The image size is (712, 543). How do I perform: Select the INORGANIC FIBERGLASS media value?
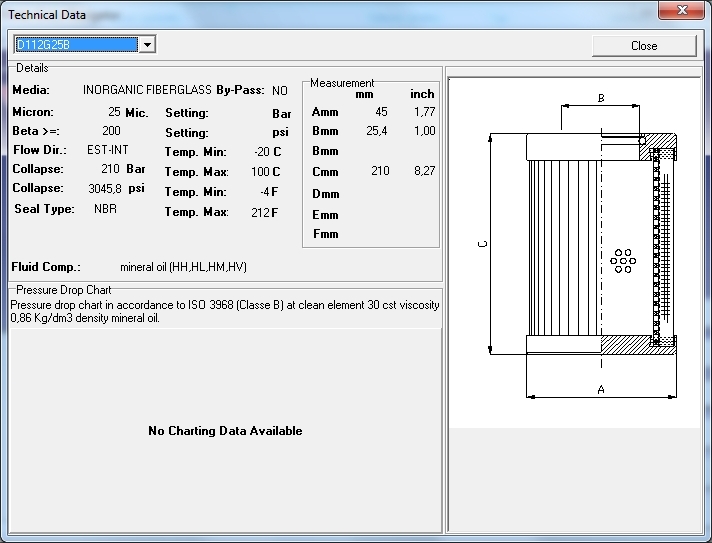click(x=147, y=90)
